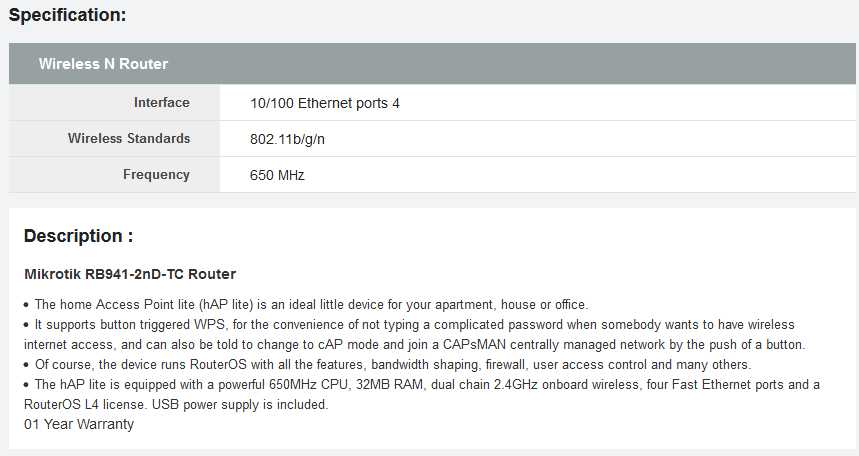This screenshot has height=456, width=859.
Task: Select the Wireless Standards label cell
Action: tap(128, 139)
